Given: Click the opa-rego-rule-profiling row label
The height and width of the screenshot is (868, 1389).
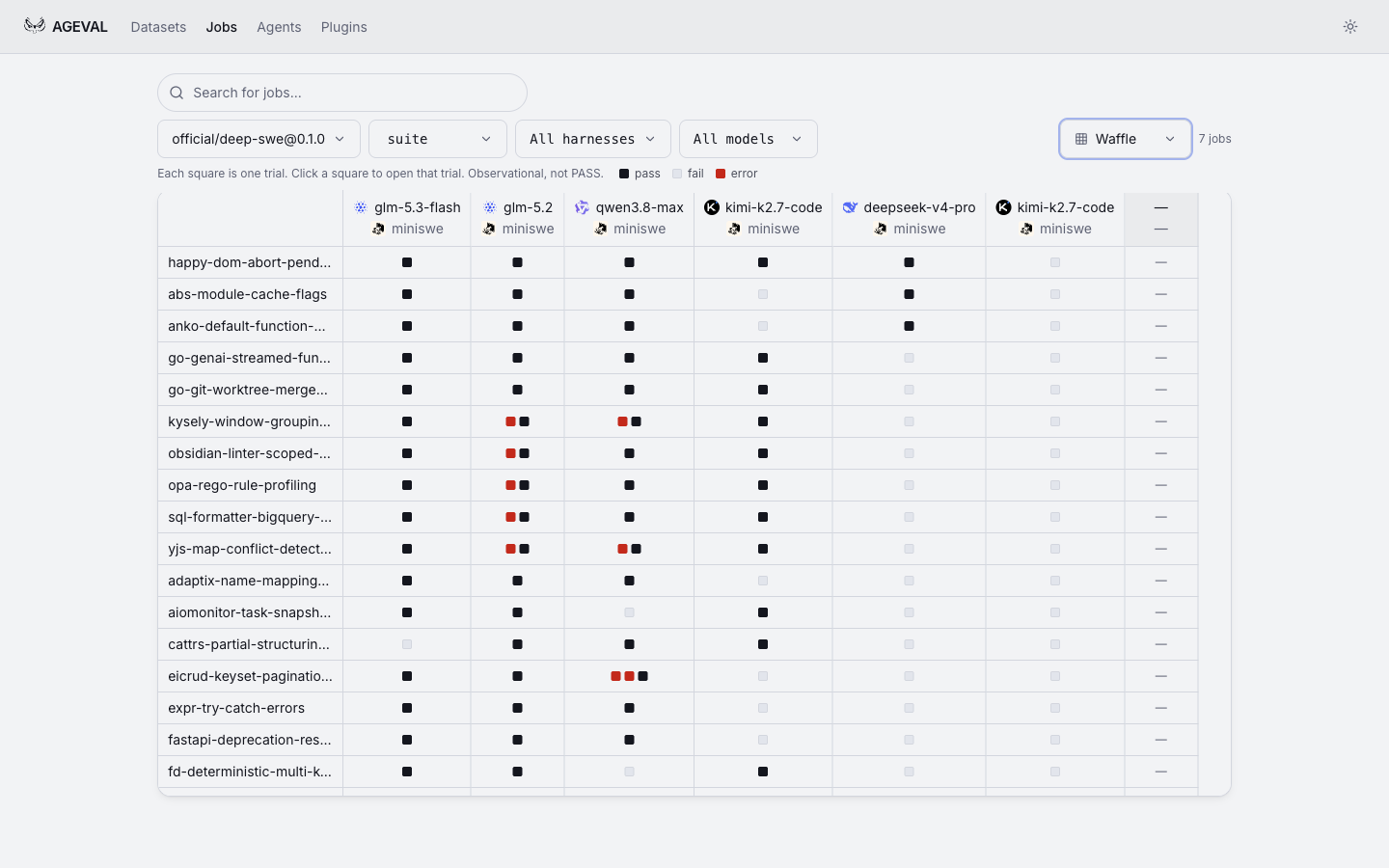Looking at the screenshot, I should point(242,485).
